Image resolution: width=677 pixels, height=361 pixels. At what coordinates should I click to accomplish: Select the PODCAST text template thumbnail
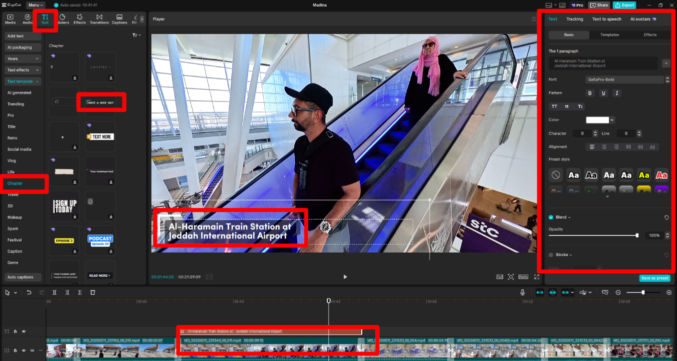click(x=100, y=241)
